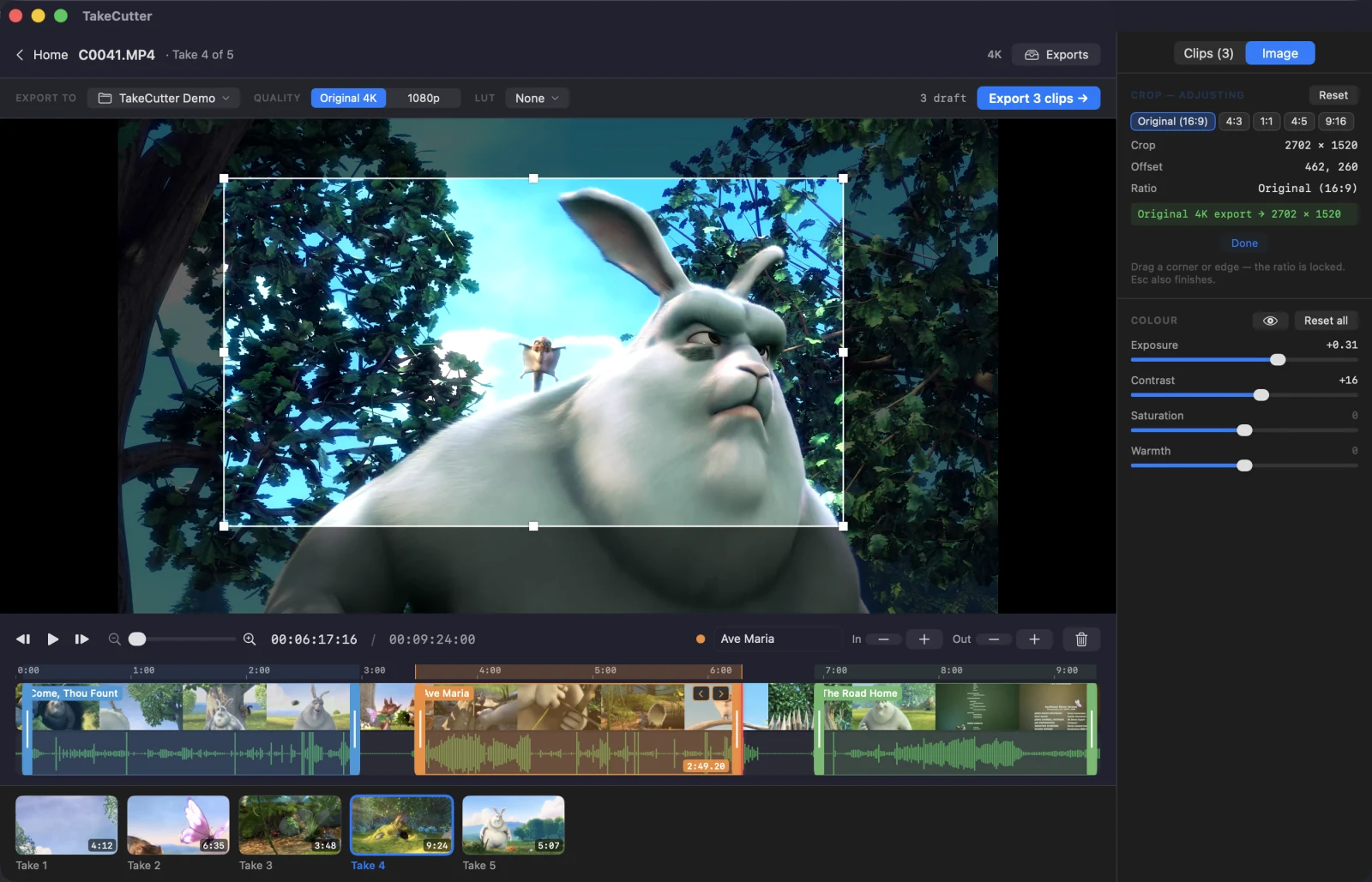Jump to previous clip arrow on Ave Maria
Viewport: 1372px width, 882px height.
701,693
